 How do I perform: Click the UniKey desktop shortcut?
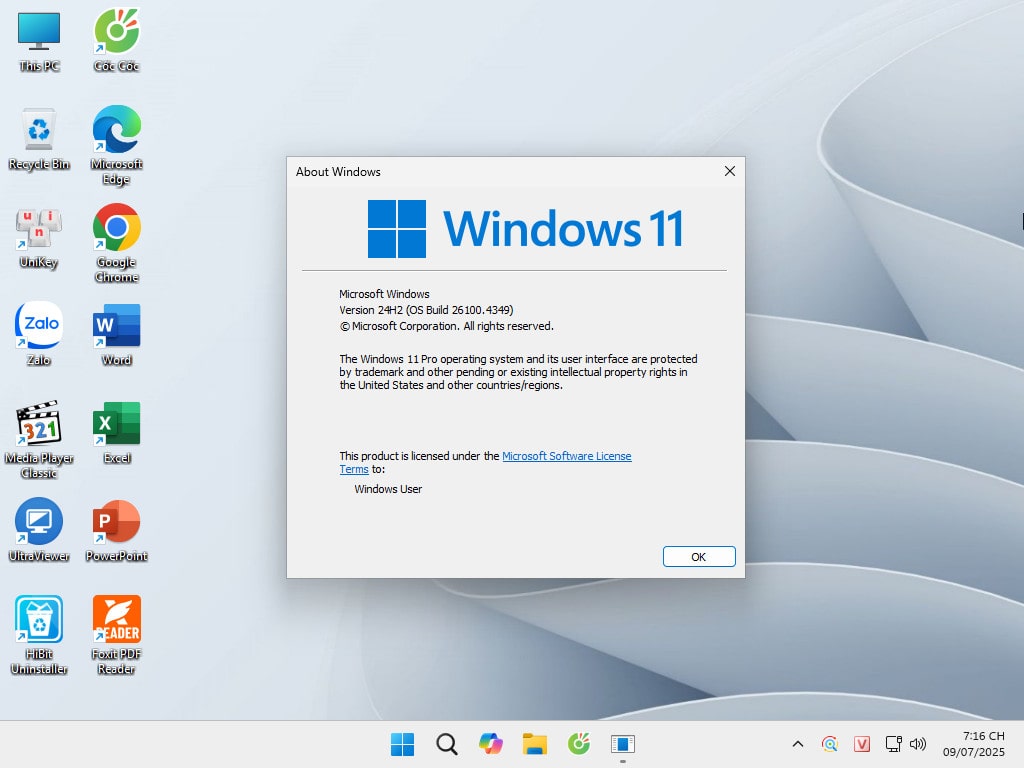39,237
